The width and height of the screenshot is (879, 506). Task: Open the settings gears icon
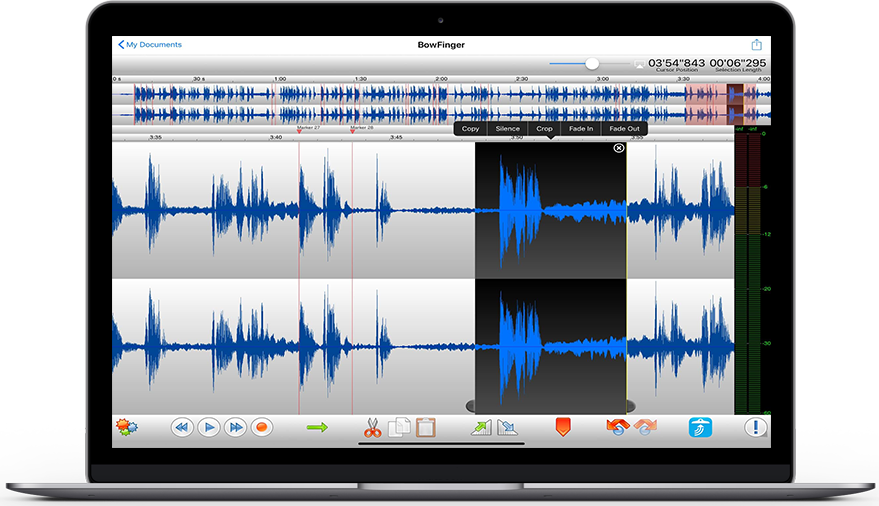click(127, 427)
